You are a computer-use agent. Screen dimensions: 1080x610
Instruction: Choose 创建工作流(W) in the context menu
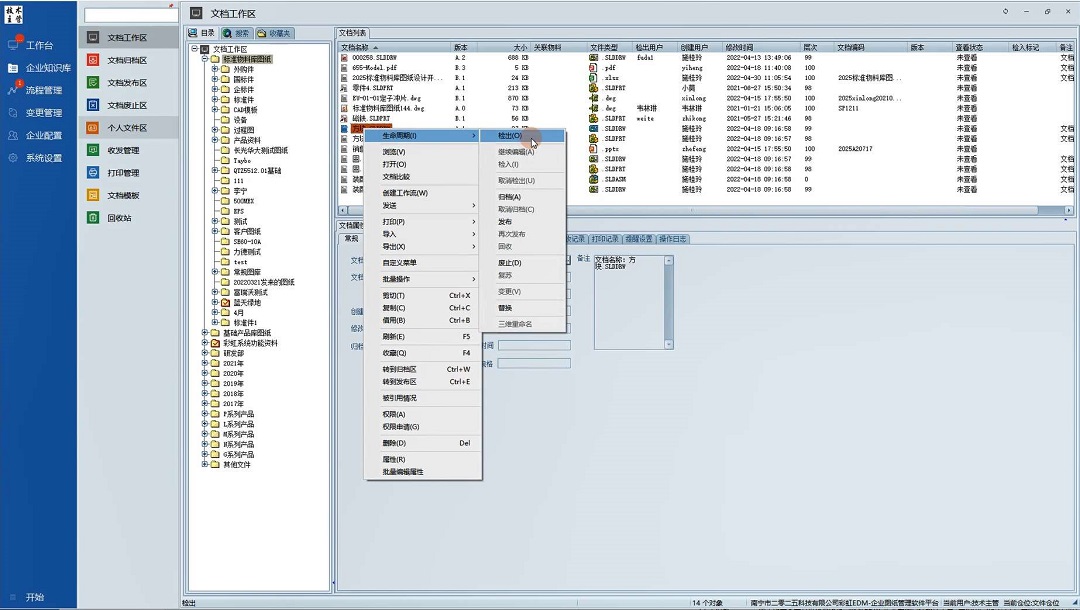click(x=423, y=193)
